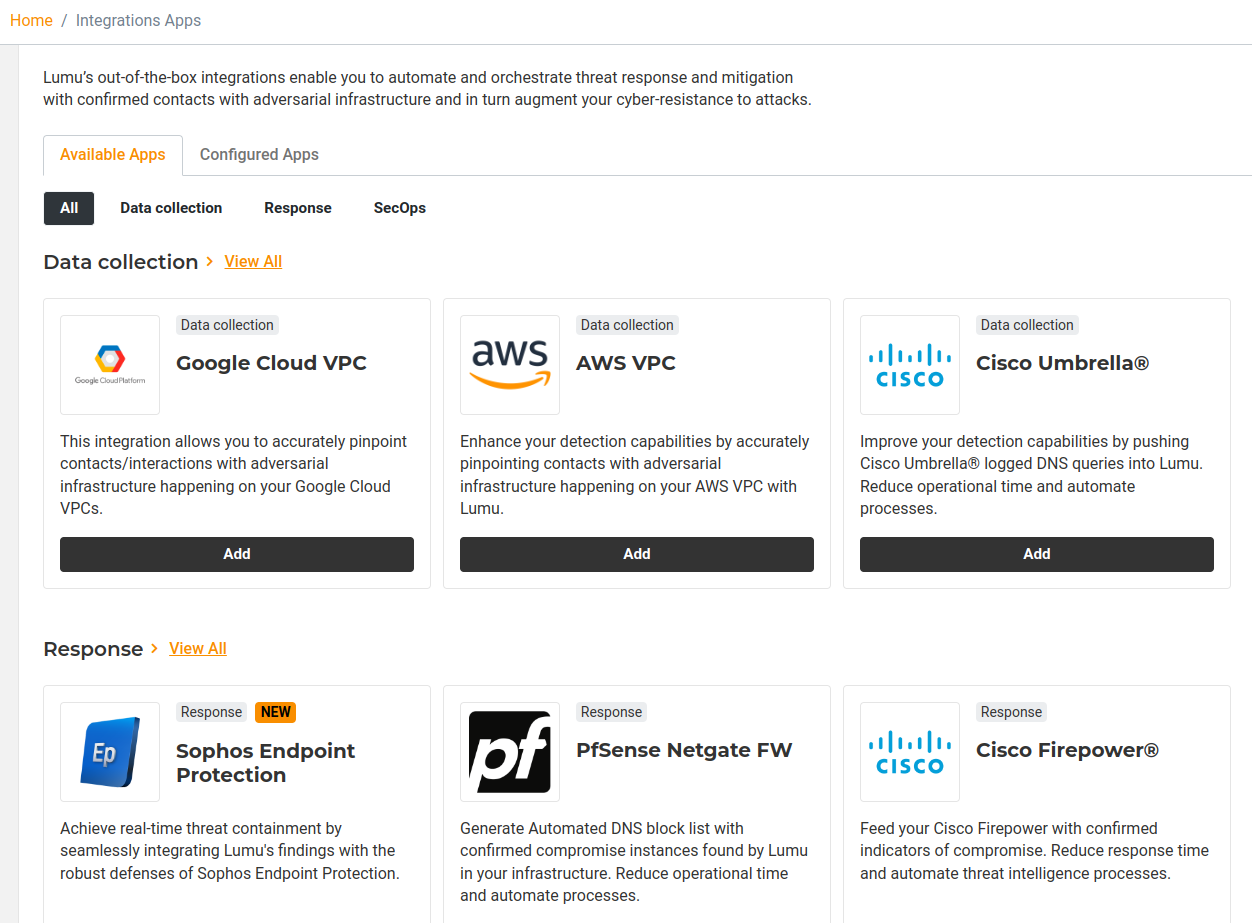Filter integrations by Data collection
Viewport: 1252px width, 923px height.
(171, 208)
